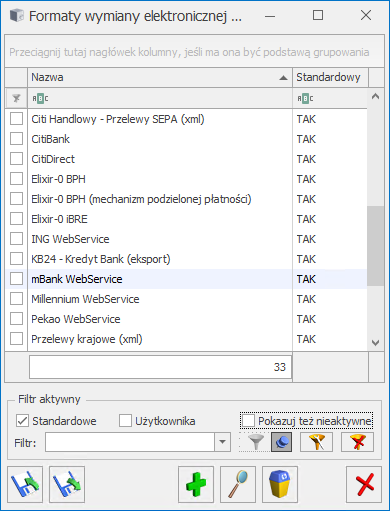390x511 pixels.
Task: Sort by the Nazwa column header
Action: point(160,78)
